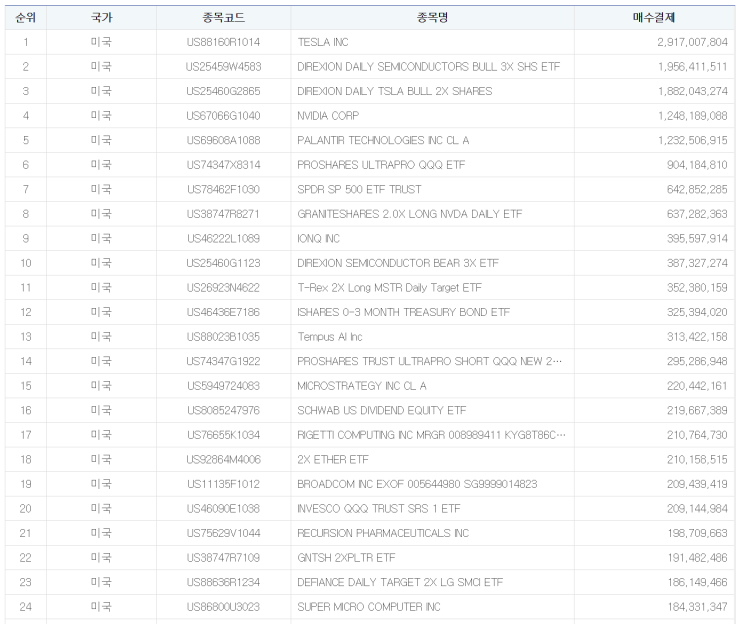Click amount 2,917,007,804
The image size is (743, 624).
692,42
